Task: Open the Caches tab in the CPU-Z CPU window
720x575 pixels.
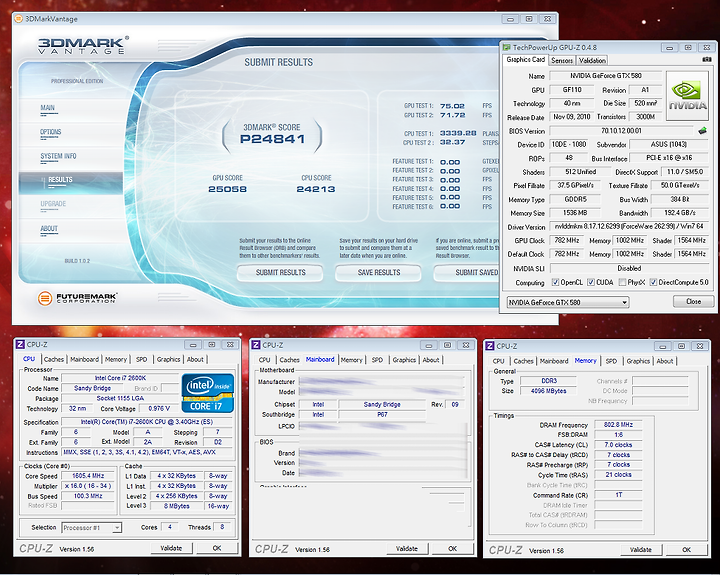Action: click(x=54, y=359)
